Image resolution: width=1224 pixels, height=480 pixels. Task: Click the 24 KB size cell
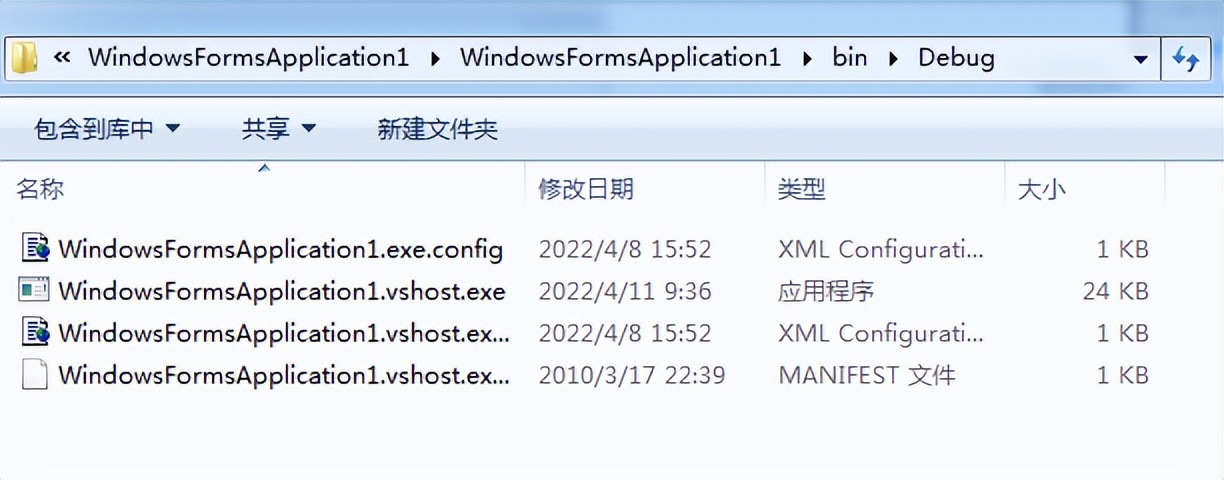pyautogui.click(x=1115, y=291)
